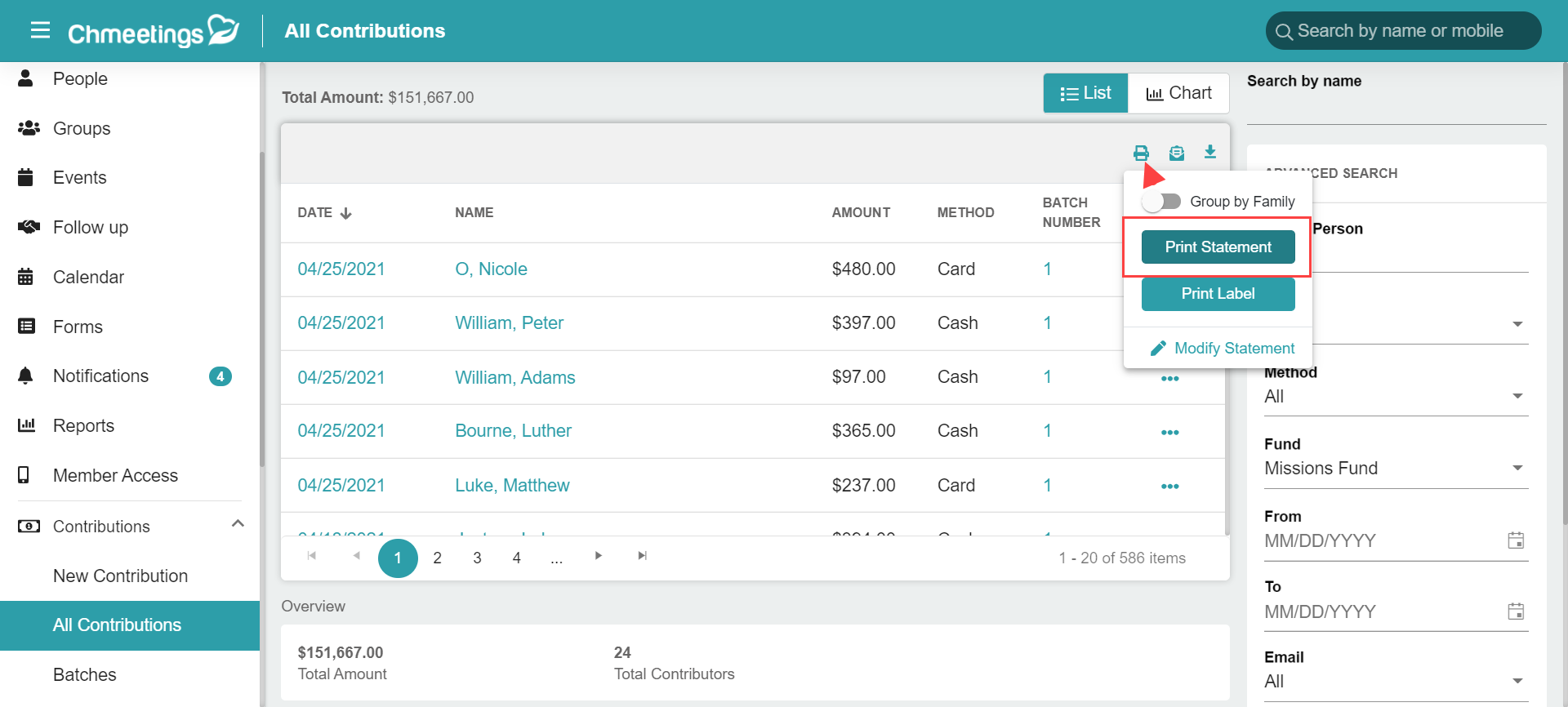Click the search by name or mobile field

1403,31
